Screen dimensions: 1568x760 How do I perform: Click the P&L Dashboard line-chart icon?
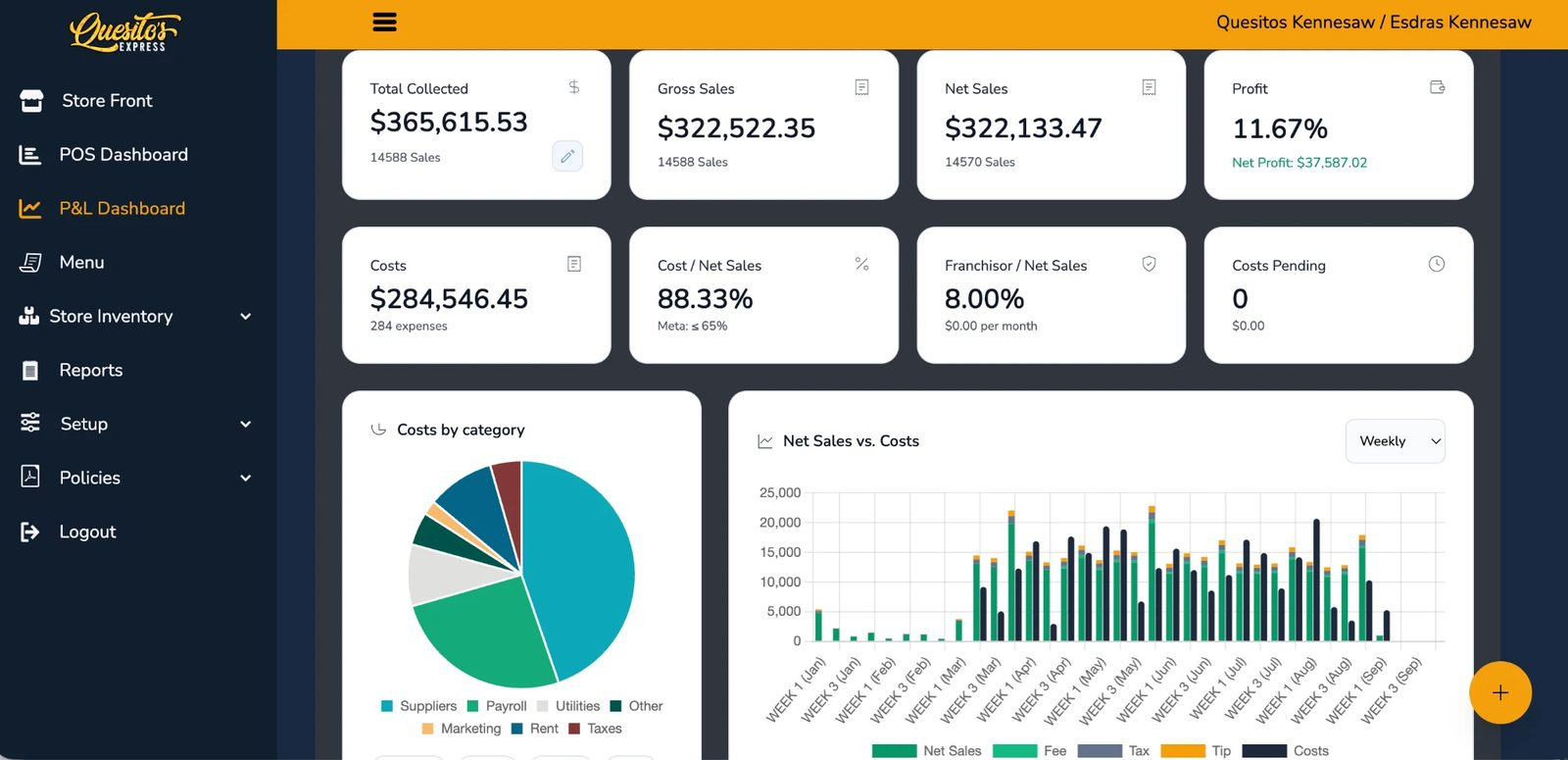(x=30, y=208)
